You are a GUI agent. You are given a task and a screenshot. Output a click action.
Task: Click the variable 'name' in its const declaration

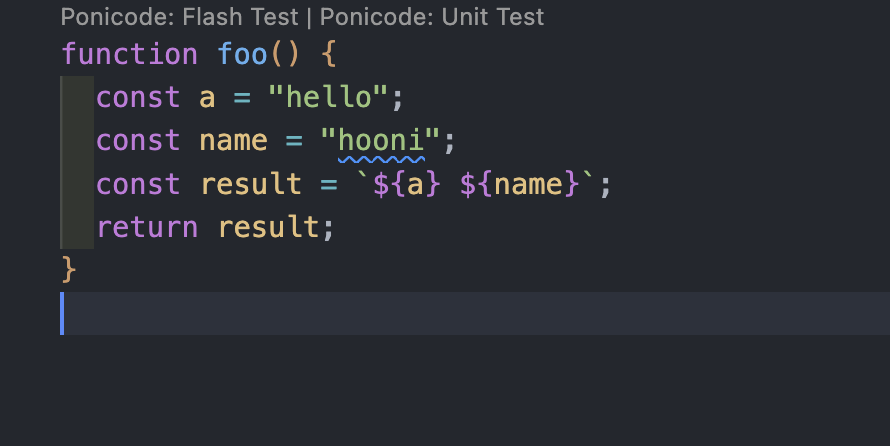point(233,141)
